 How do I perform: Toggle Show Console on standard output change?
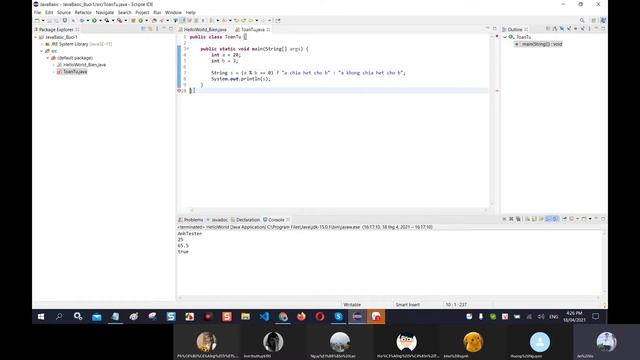(x=549, y=219)
